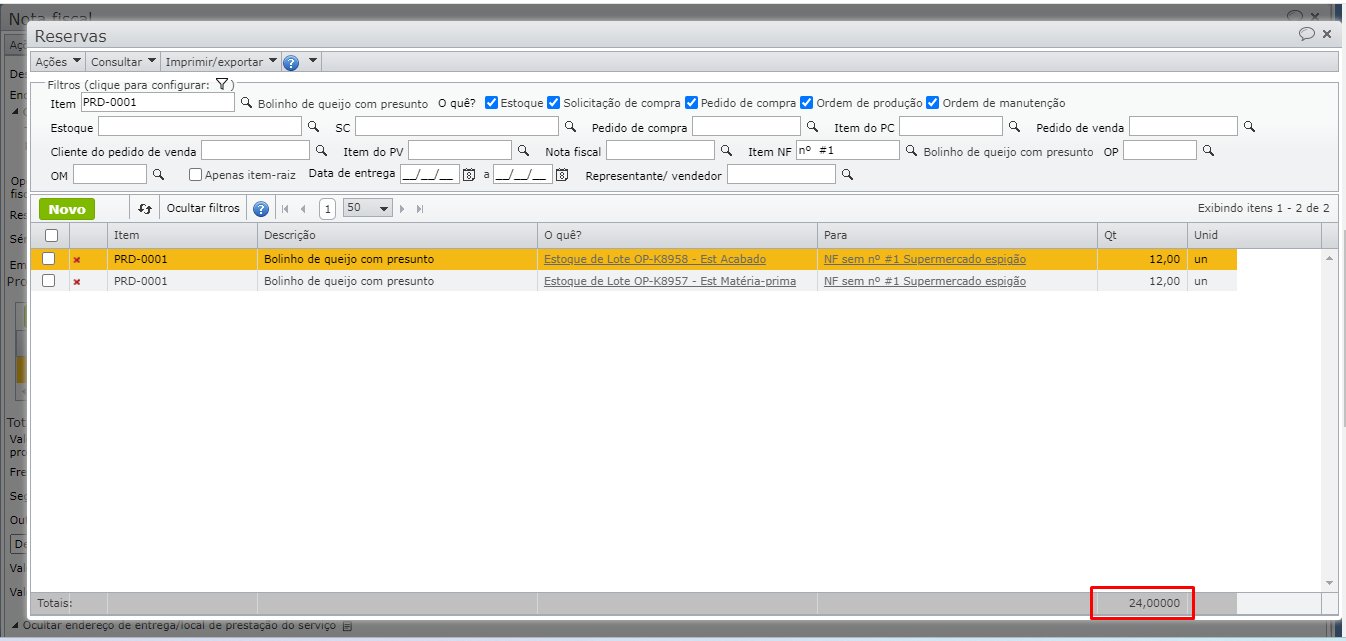Toggle the Pedido de compra checkbox

pos(692,102)
